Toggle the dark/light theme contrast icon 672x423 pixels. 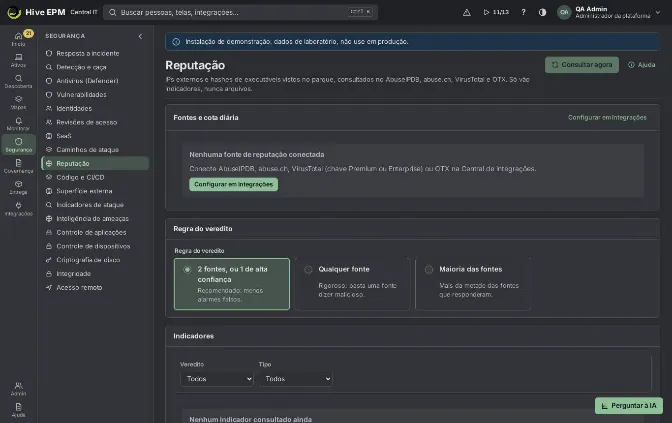pyautogui.click(x=543, y=12)
